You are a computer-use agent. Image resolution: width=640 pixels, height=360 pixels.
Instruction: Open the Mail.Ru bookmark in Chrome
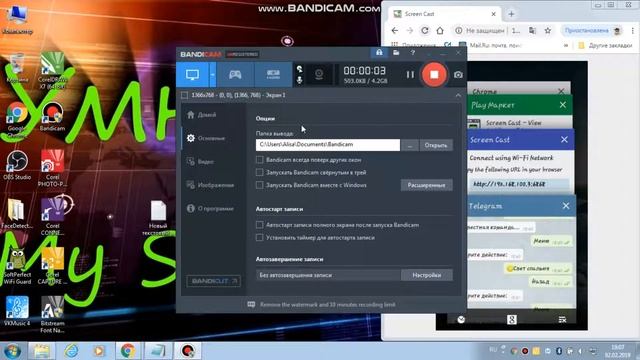pyautogui.click(x=491, y=45)
